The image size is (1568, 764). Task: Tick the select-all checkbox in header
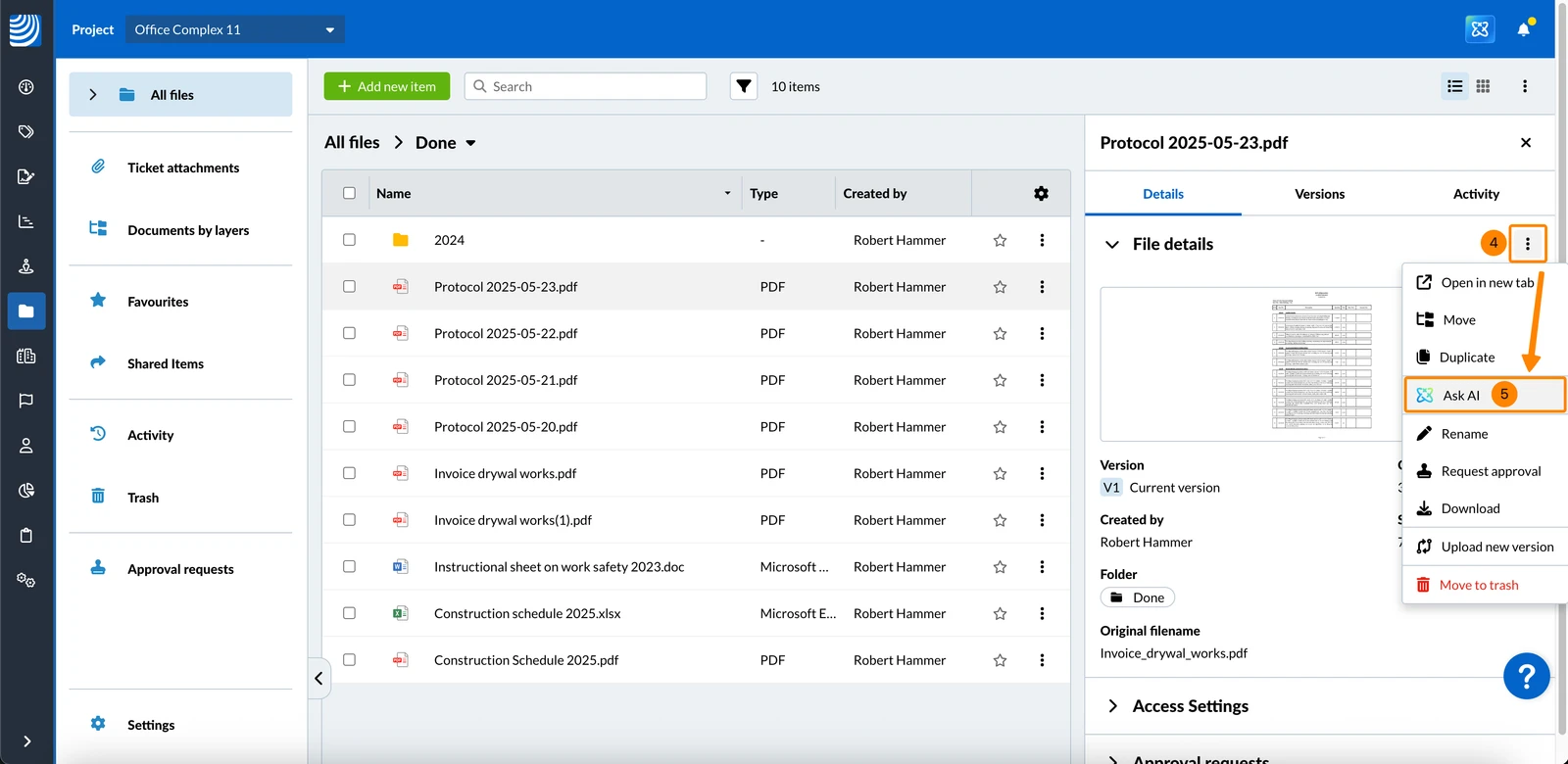point(349,193)
